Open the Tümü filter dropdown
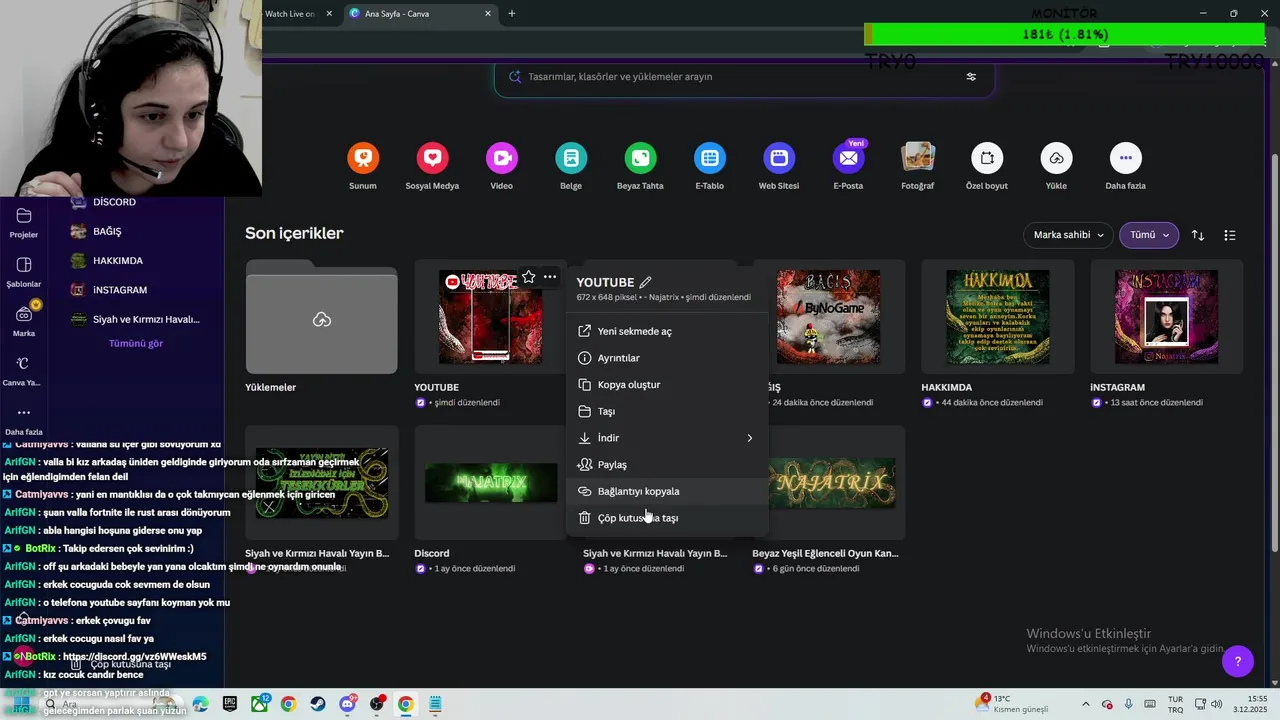1280x720 pixels. point(1149,235)
